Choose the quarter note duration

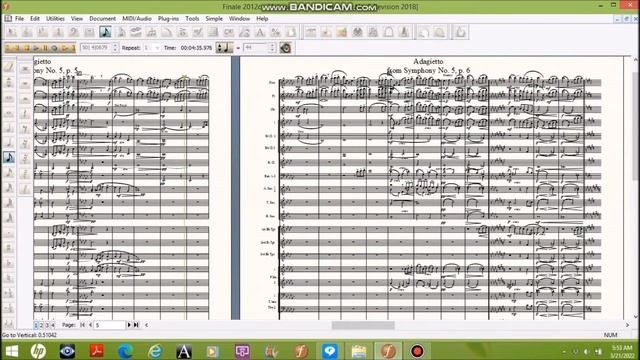pyautogui.click(x=9, y=142)
